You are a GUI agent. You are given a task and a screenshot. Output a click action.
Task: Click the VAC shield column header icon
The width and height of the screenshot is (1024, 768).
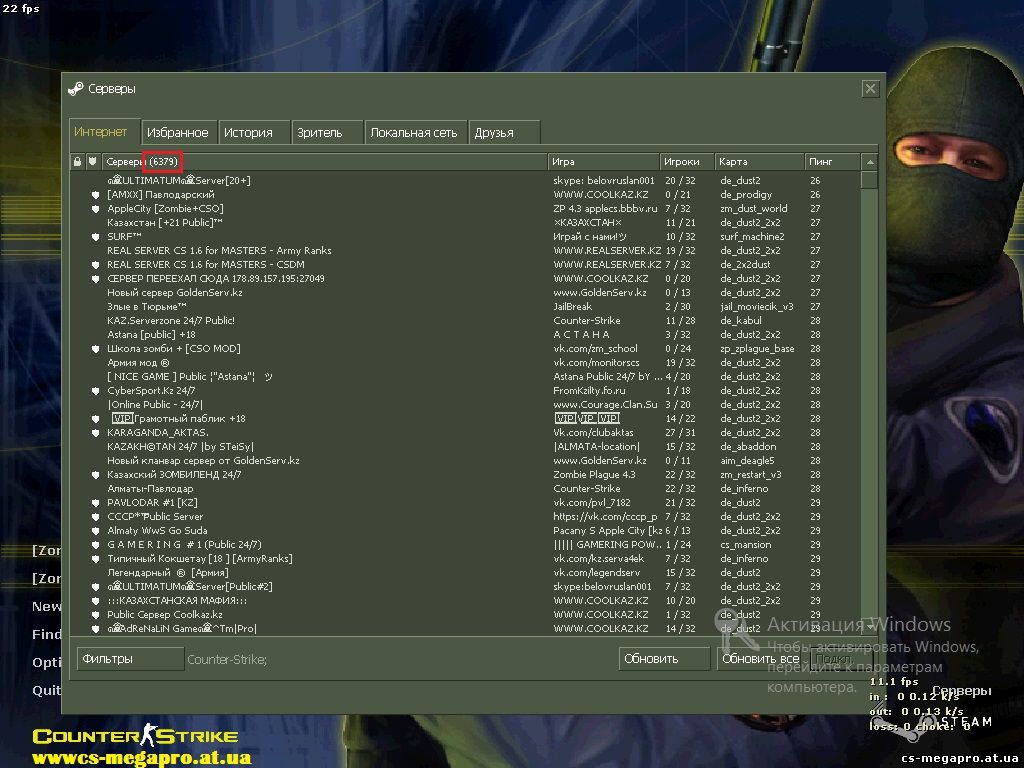(93, 161)
